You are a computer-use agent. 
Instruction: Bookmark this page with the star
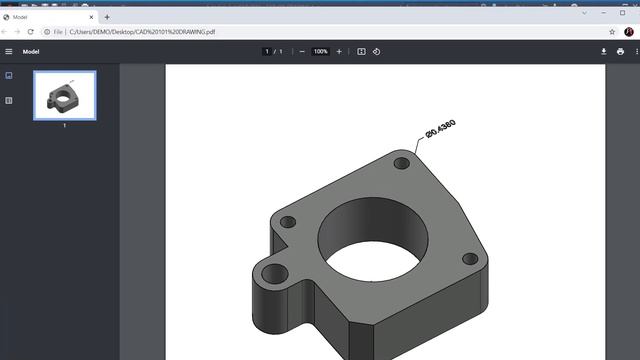612,31
